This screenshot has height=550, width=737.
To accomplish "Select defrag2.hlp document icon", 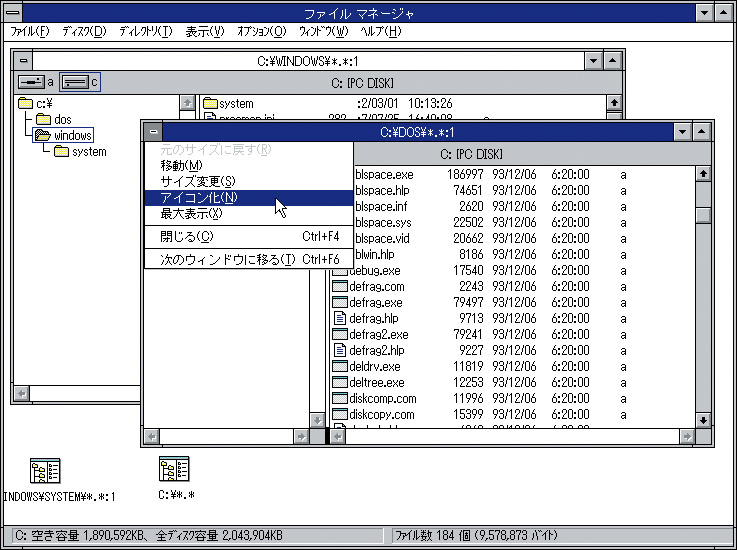I will pos(339,350).
